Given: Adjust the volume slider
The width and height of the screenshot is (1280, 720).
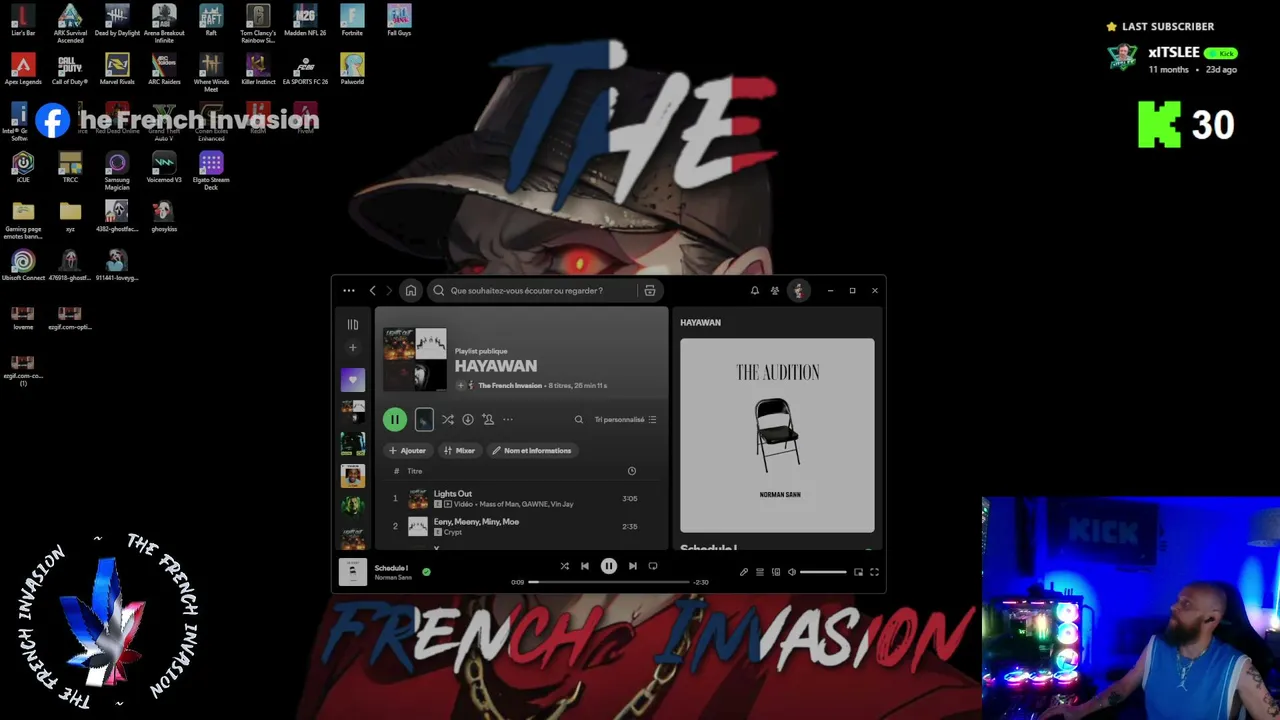Looking at the screenshot, I should pyautogui.click(x=823, y=572).
